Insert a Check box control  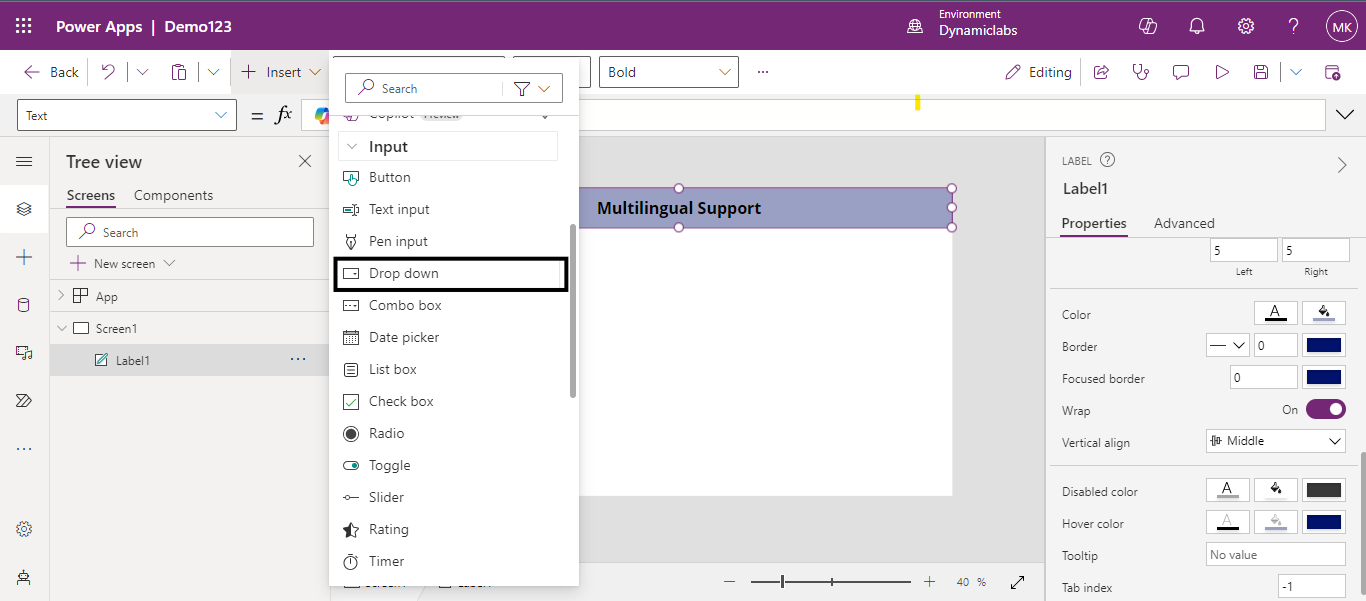pyautogui.click(x=401, y=401)
